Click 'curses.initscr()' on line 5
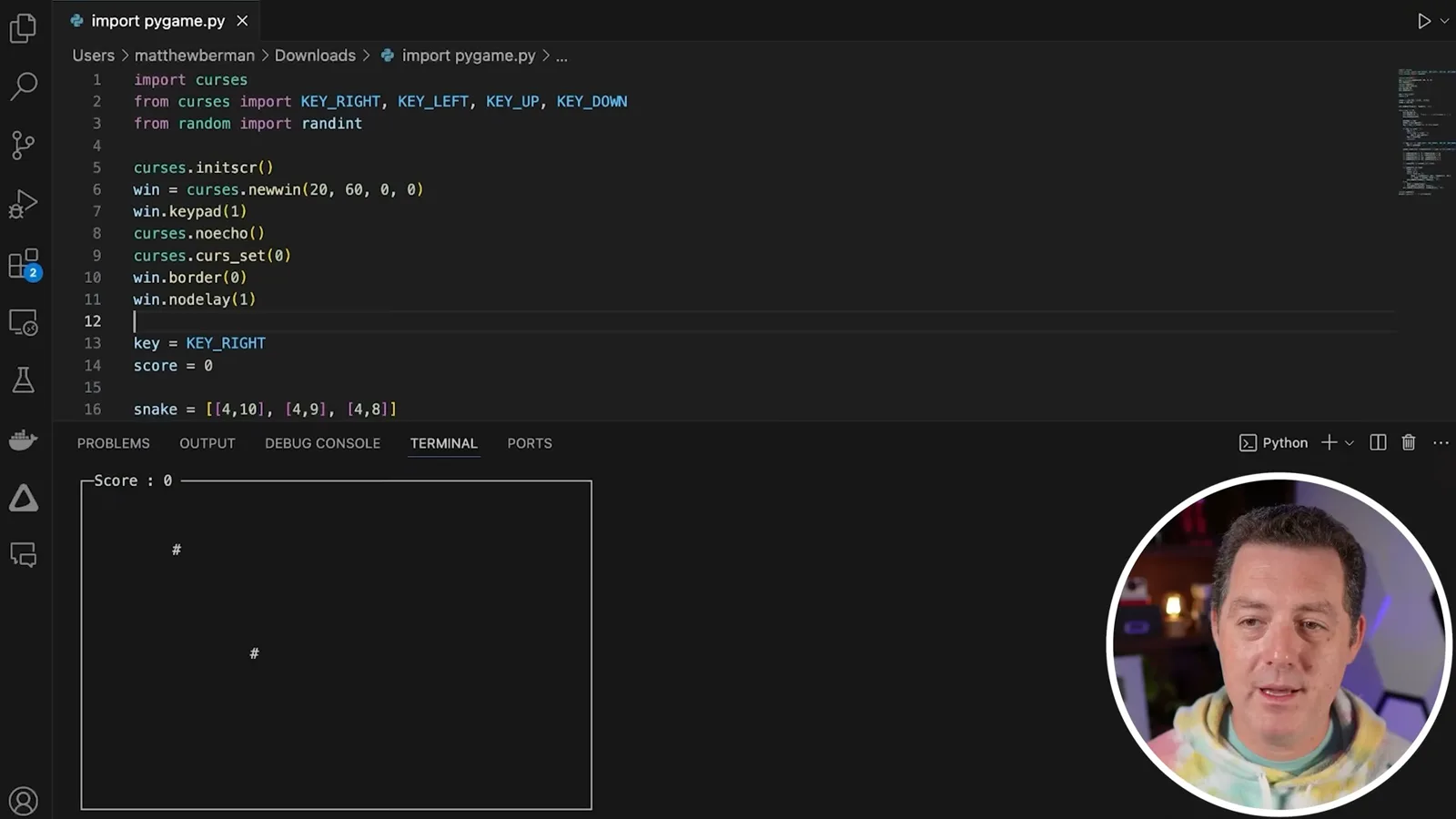The height and width of the screenshot is (819, 1456). click(x=203, y=167)
